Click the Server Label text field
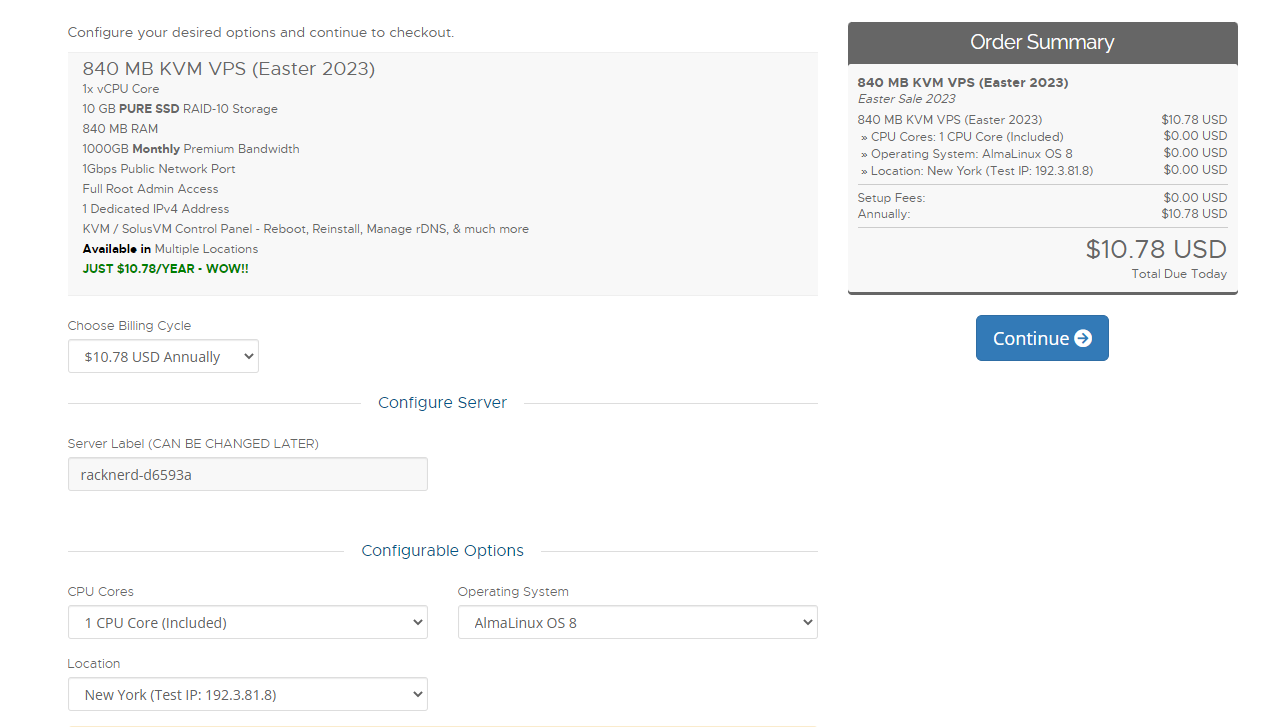1283x727 pixels. pos(247,475)
